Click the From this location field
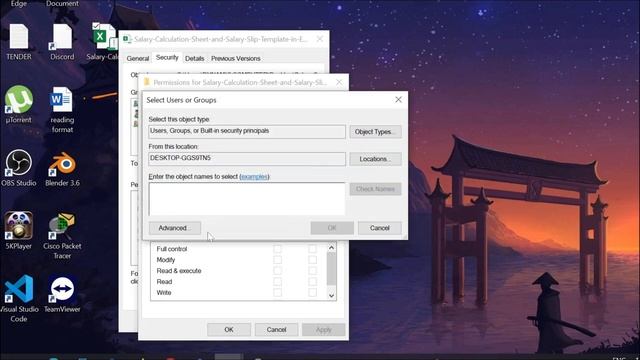 pos(247,158)
